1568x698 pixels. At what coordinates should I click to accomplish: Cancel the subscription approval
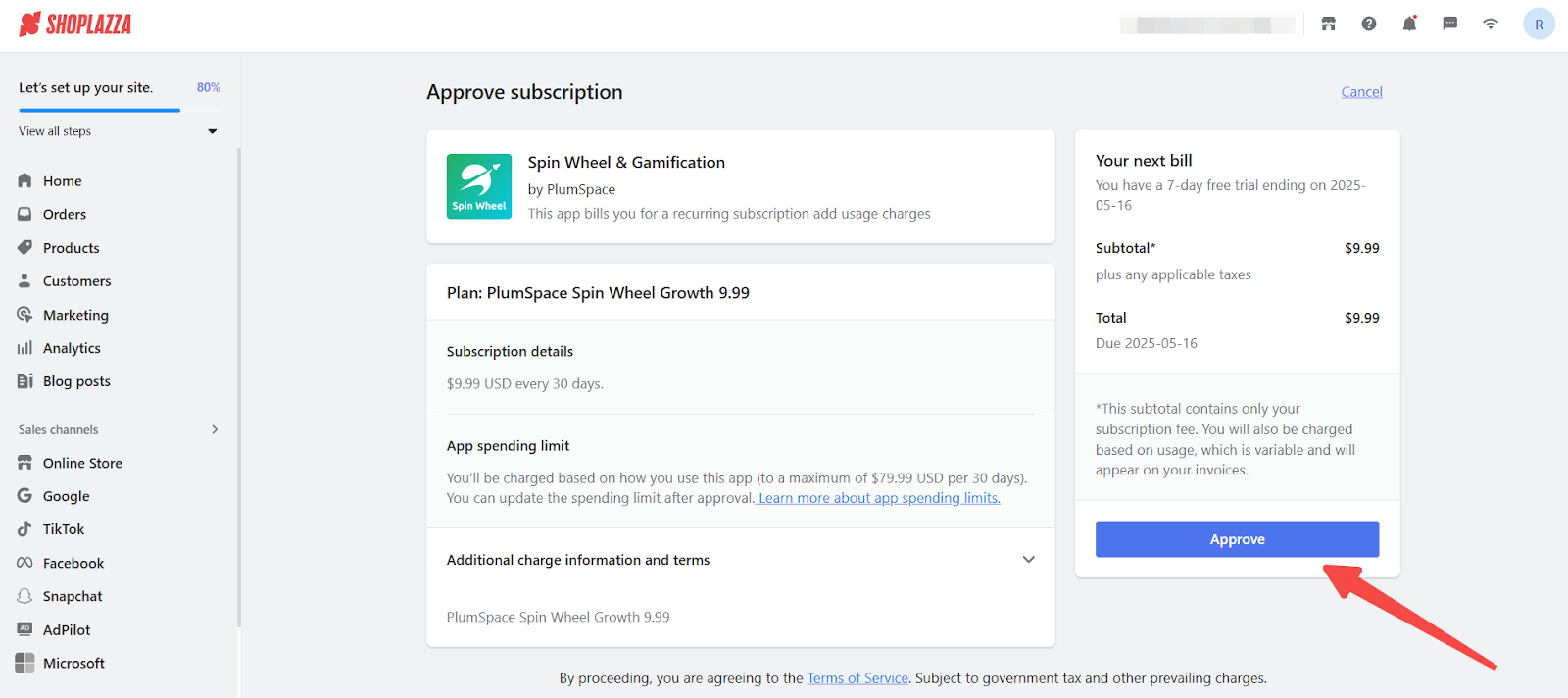[x=1361, y=92]
